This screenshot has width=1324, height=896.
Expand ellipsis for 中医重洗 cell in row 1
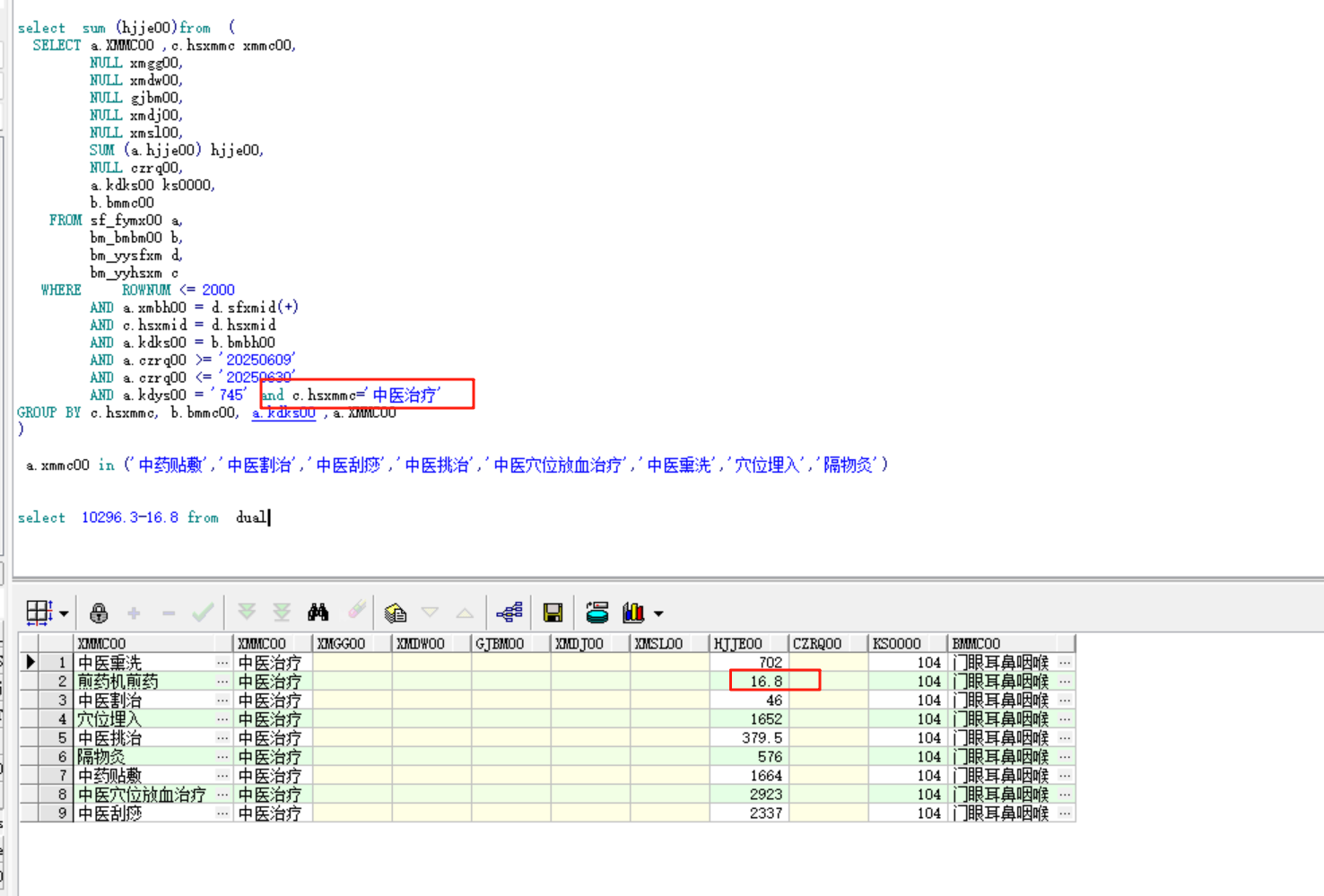222,662
